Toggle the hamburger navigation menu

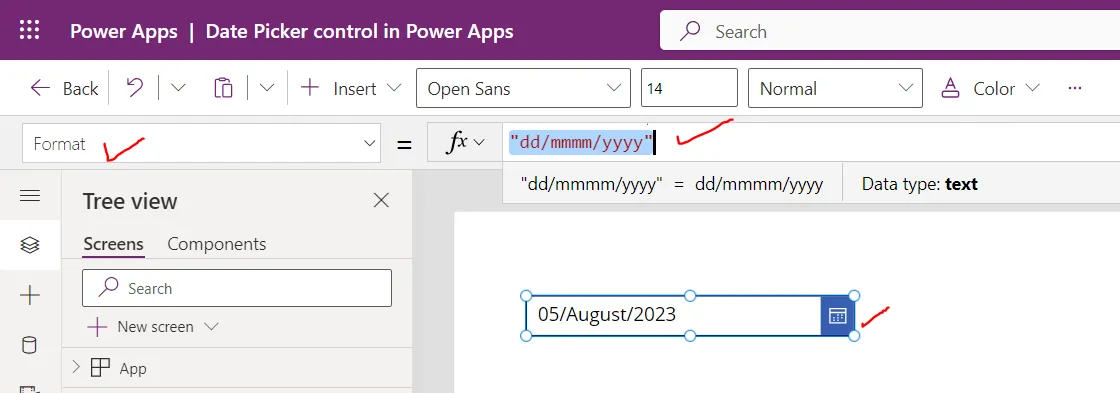click(30, 196)
